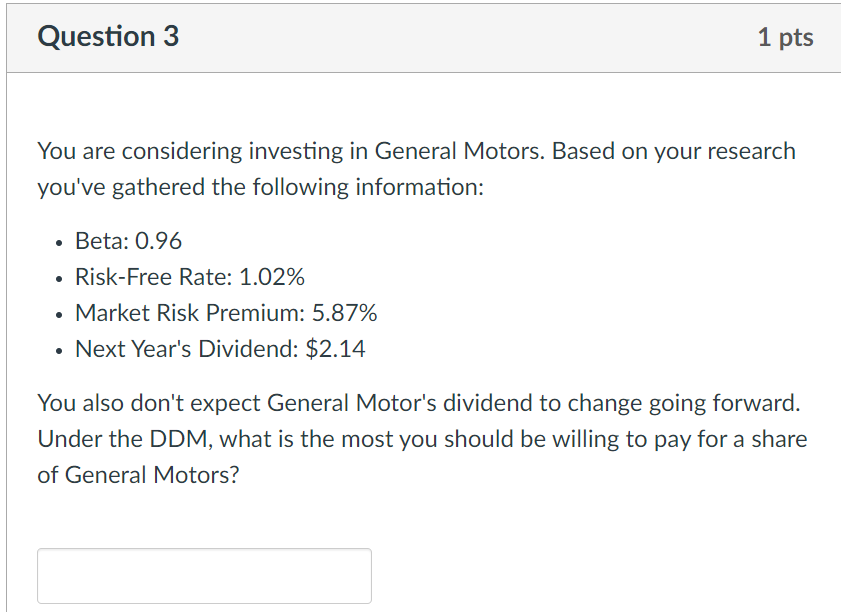Click the Beta: 0.96 bullet item
This screenshot has width=841, height=612.
[x=128, y=240]
